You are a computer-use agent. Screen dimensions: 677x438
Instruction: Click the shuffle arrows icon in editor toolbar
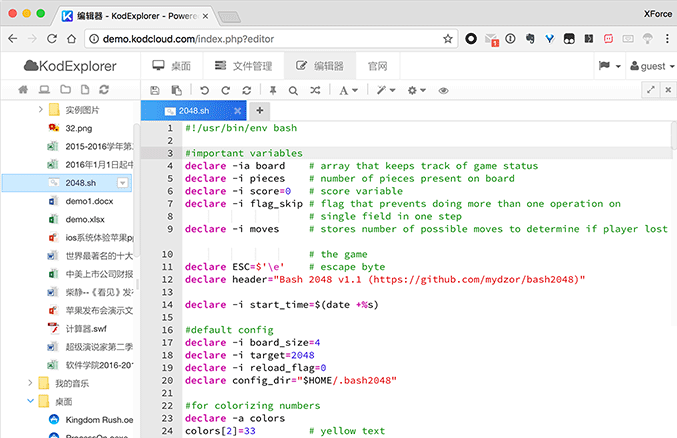point(316,90)
